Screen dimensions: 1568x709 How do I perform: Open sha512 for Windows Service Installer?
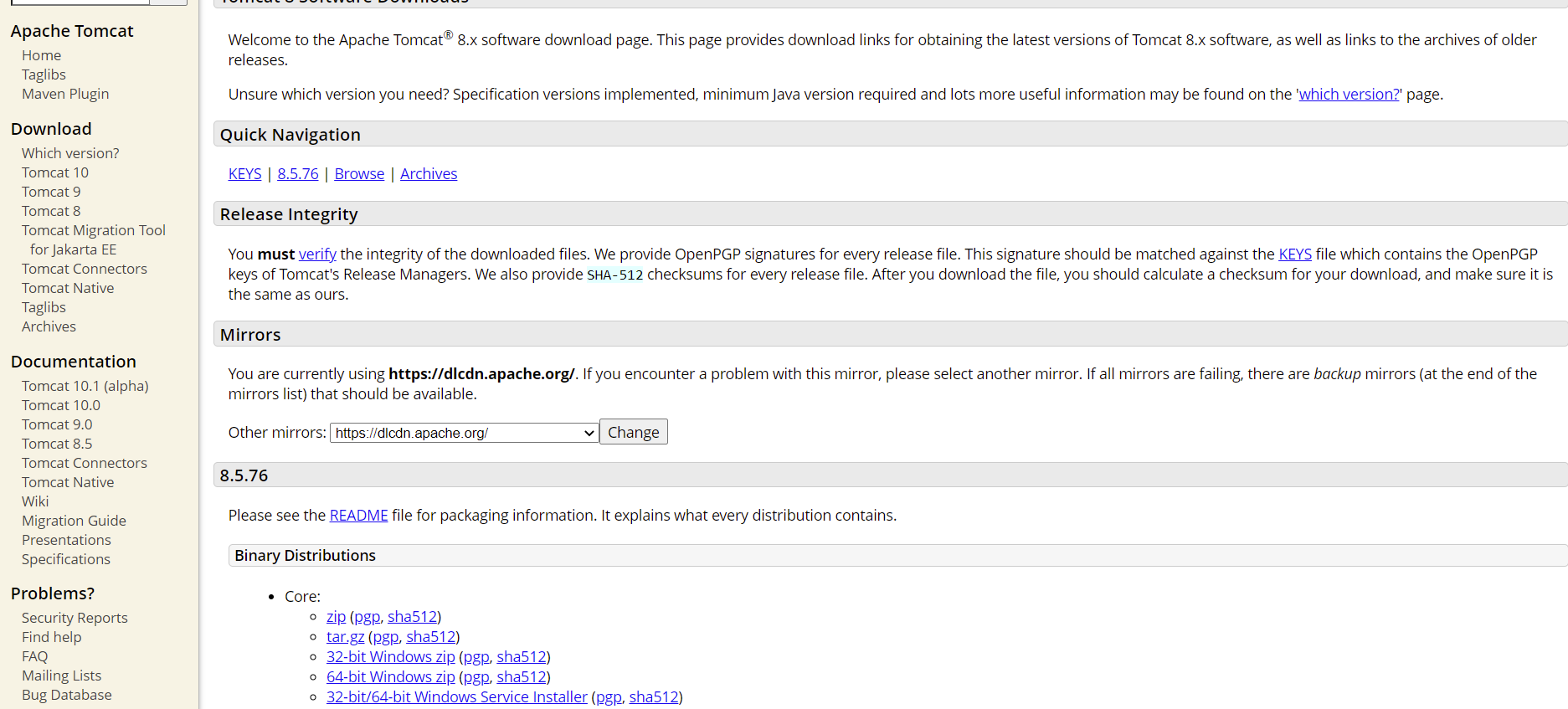coord(654,697)
